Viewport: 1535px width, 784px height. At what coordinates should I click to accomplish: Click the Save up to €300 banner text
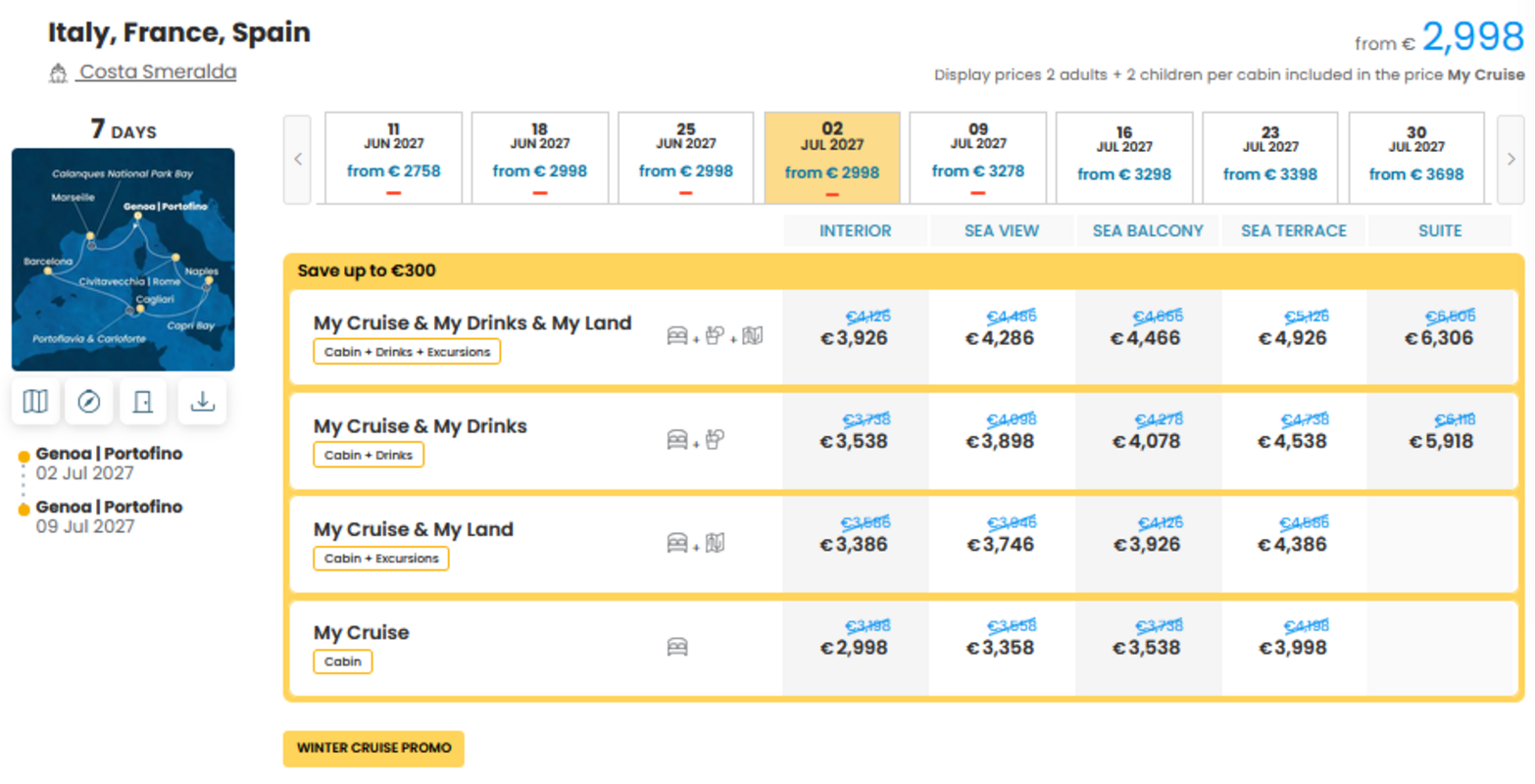367,270
